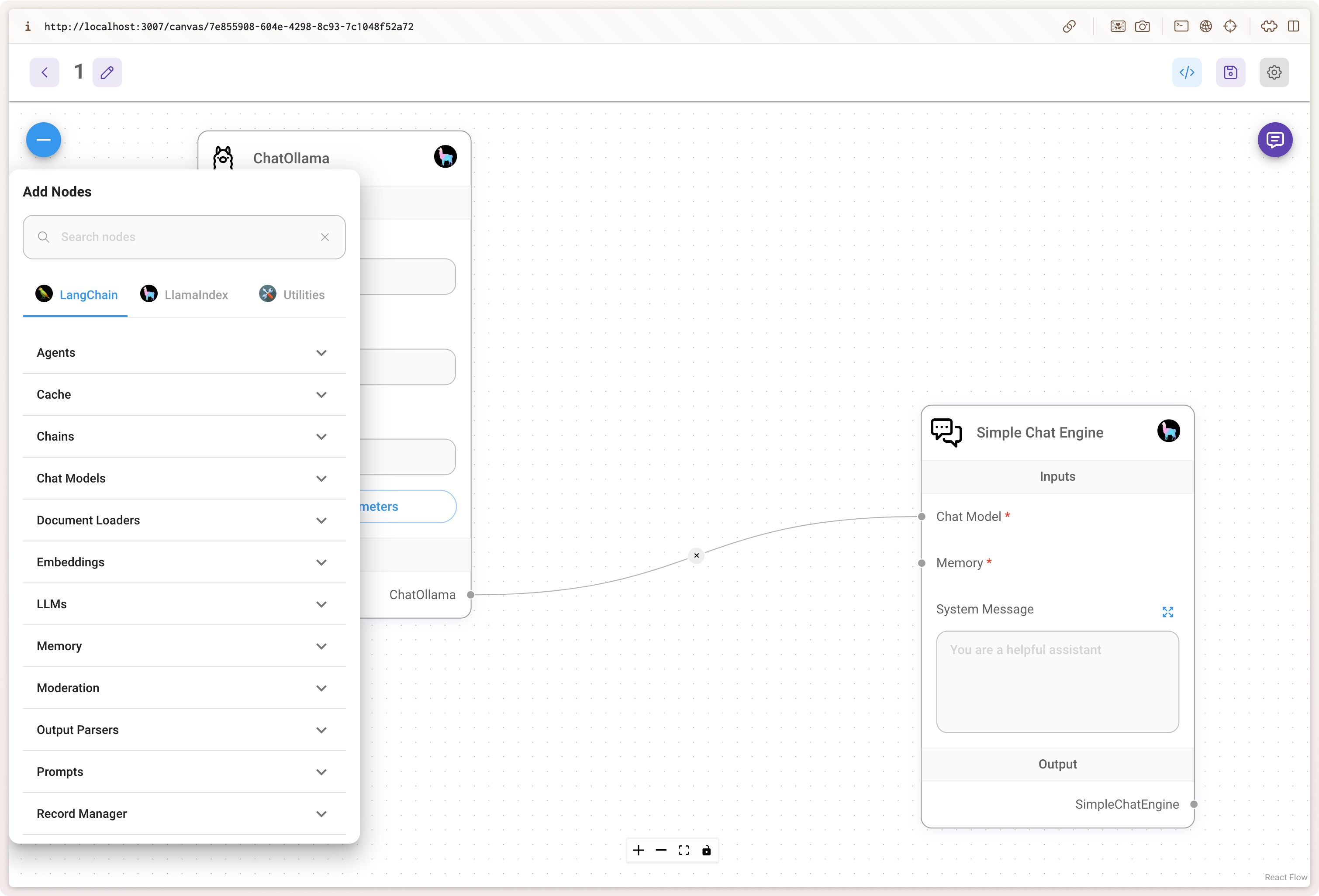Screen dimensions: 1319x896
Task: Expand the Chat Models category
Action: click(184, 479)
